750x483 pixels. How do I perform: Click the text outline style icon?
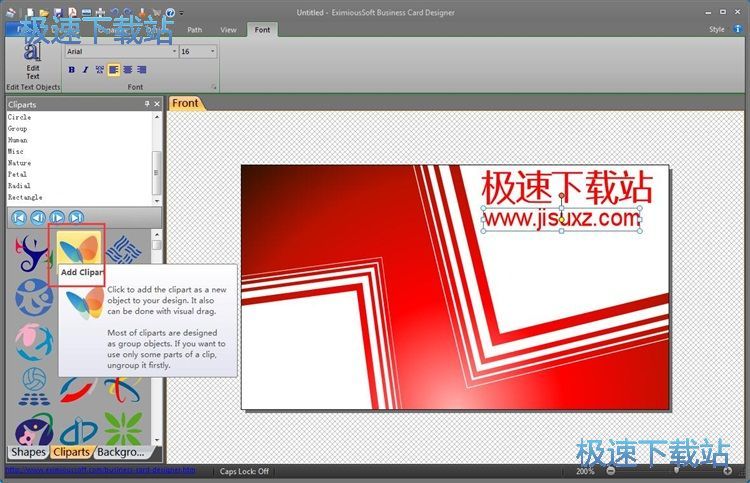(x=99, y=70)
